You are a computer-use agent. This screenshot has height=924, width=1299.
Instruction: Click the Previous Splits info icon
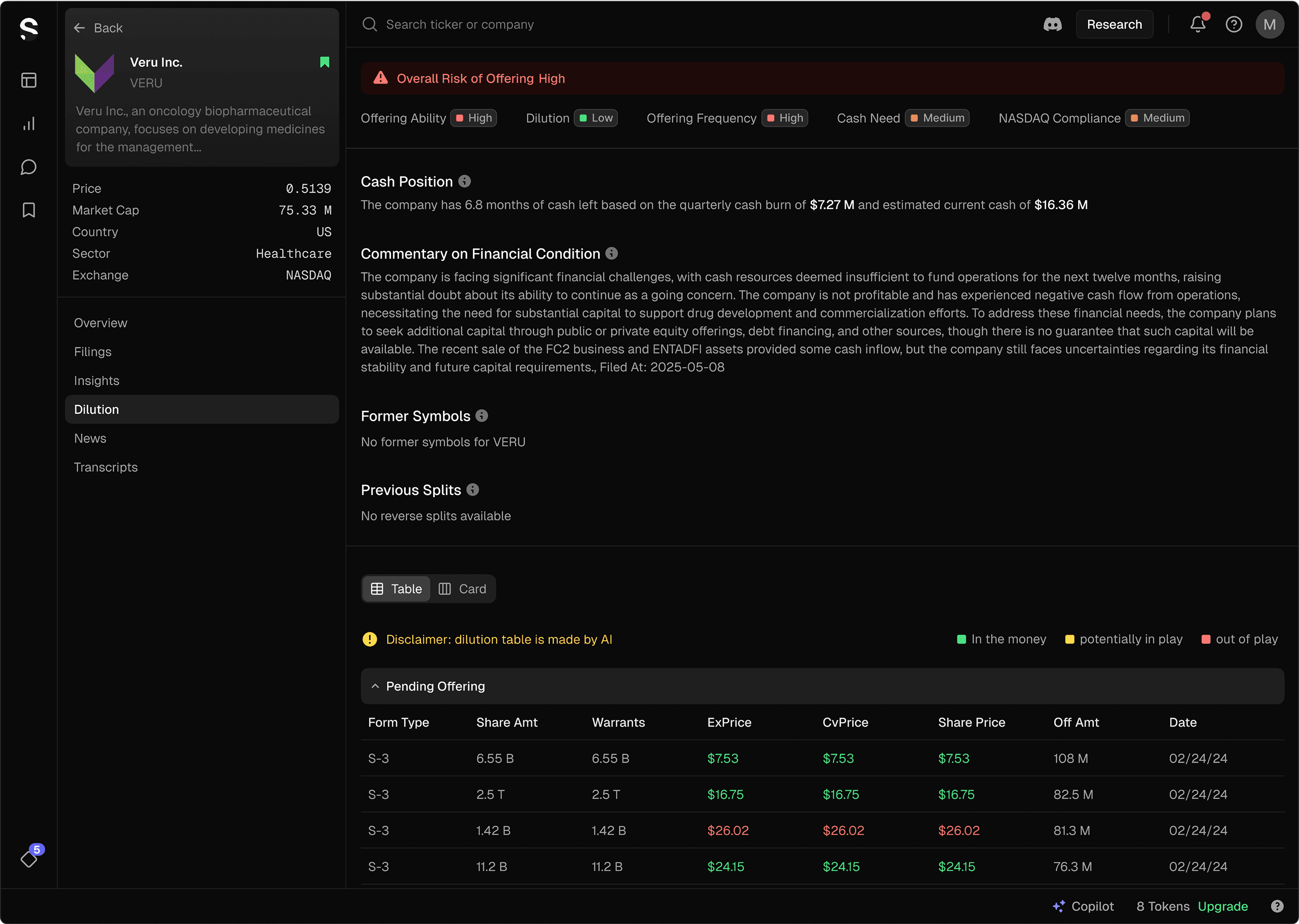point(472,490)
